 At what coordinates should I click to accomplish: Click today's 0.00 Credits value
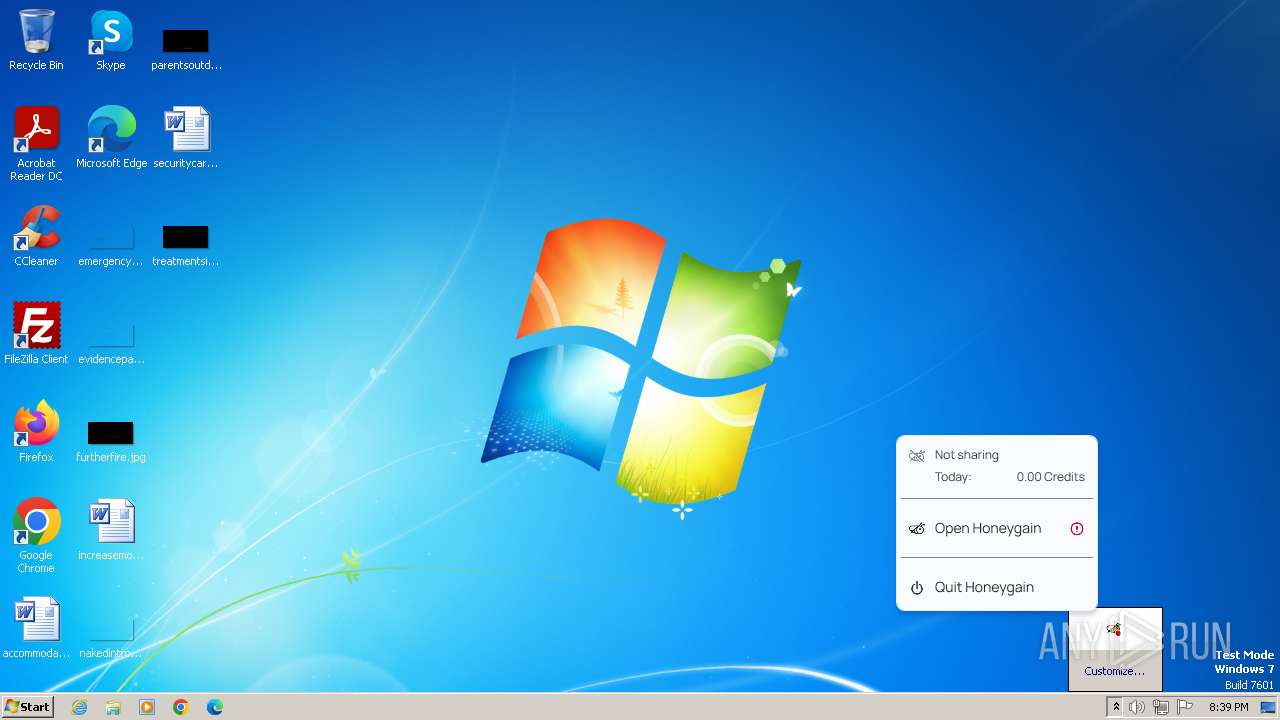(x=1050, y=477)
